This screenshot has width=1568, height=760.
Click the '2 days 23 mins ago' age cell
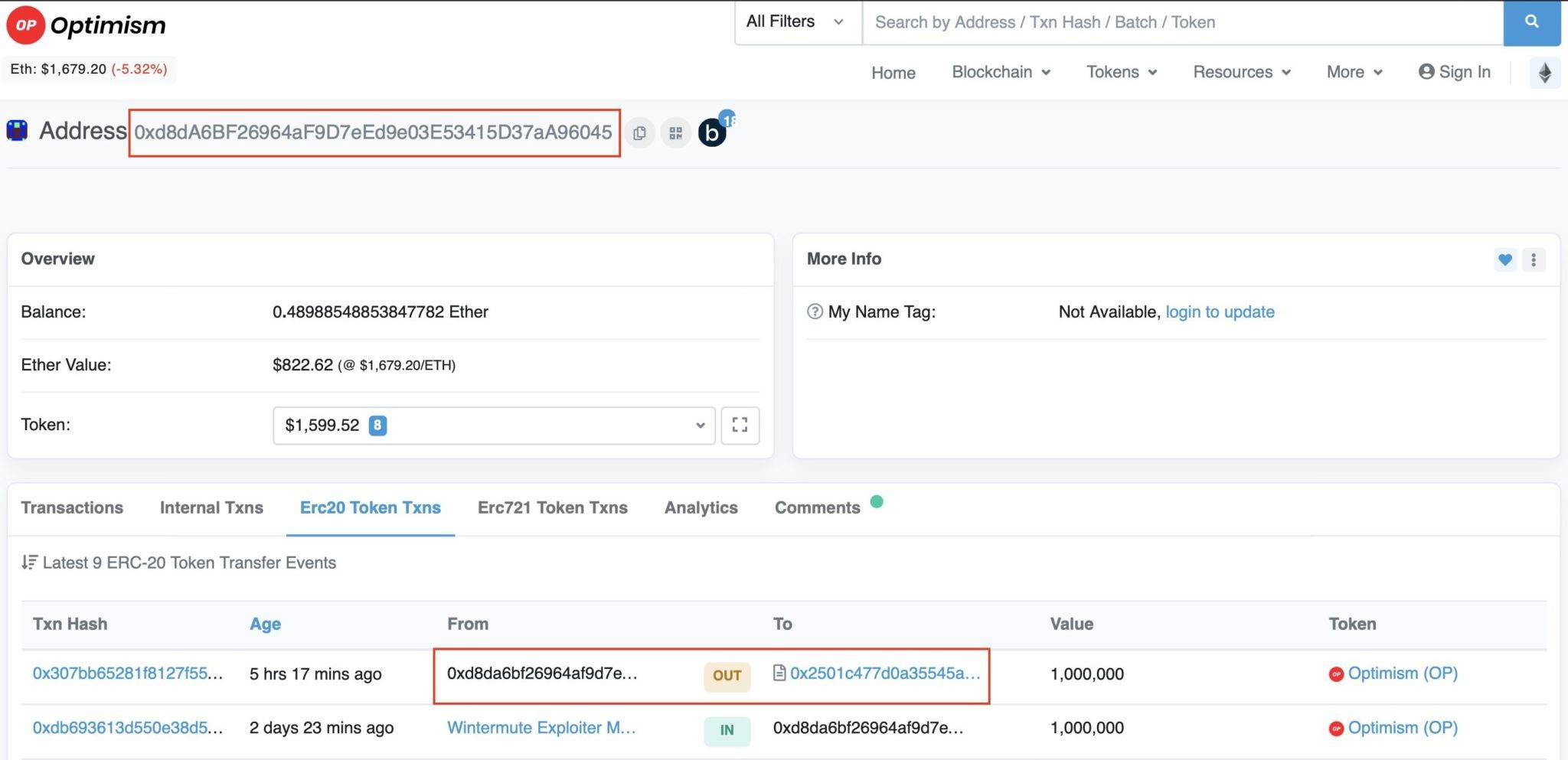tap(322, 728)
